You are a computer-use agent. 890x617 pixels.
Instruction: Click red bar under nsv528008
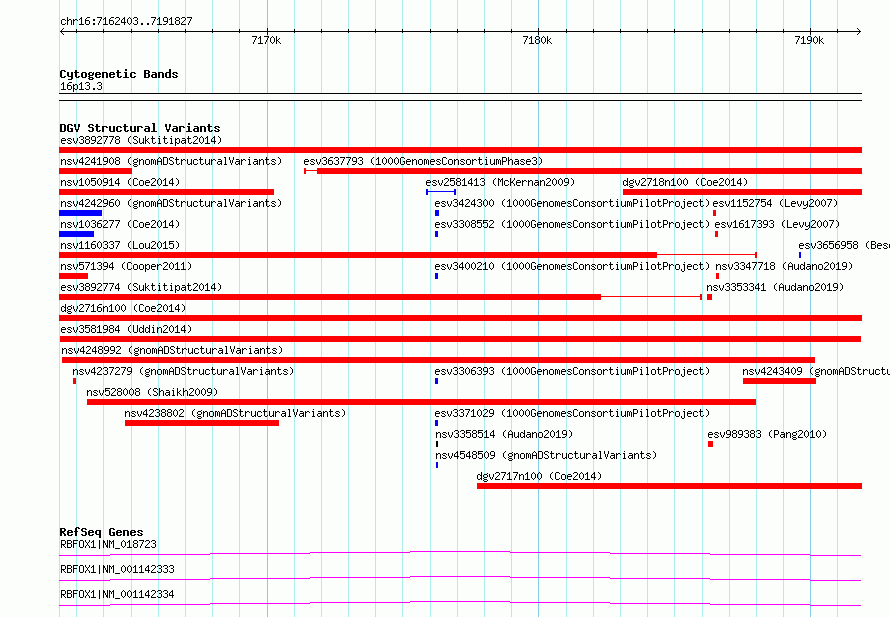[x=421, y=402]
